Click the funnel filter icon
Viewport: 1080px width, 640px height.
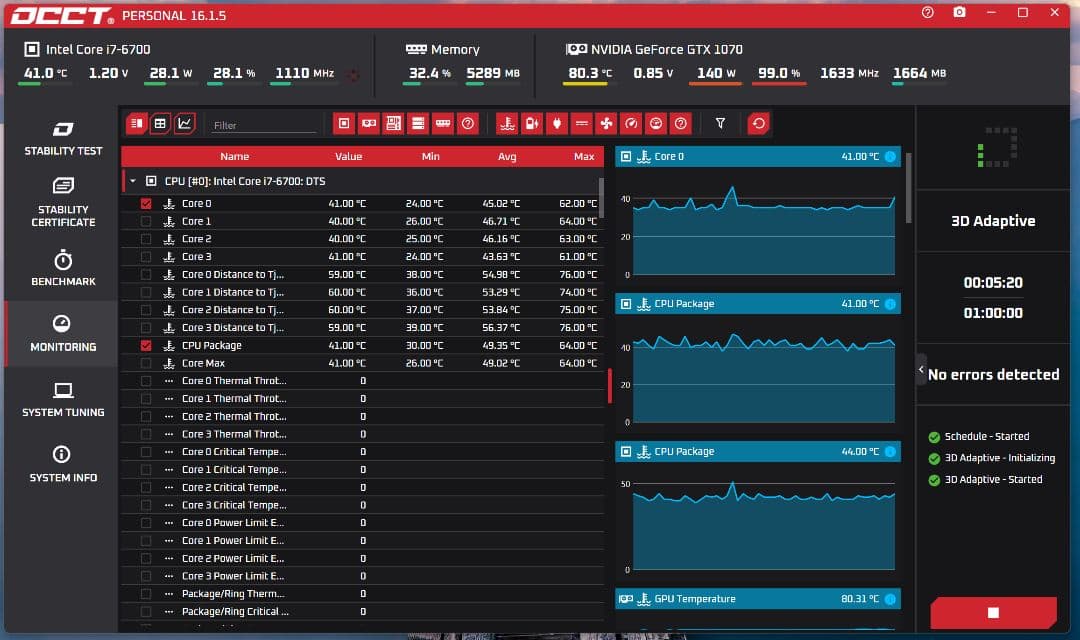tap(720, 123)
